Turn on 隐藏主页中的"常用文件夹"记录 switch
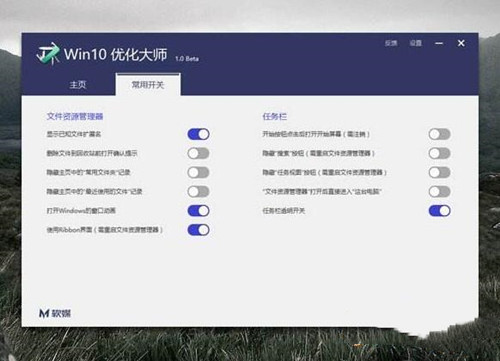The height and width of the screenshot is (361, 500). 198,172
